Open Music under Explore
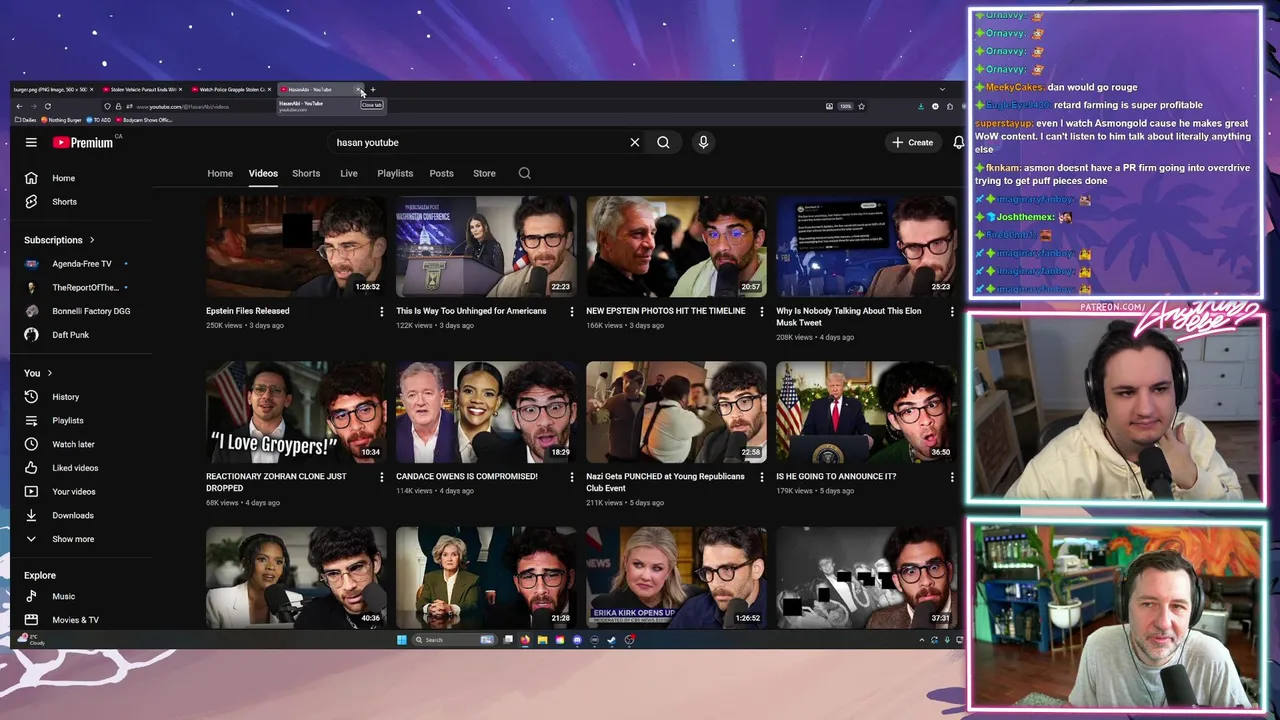Image resolution: width=1280 pixels, height=720 pixels. 63,597
